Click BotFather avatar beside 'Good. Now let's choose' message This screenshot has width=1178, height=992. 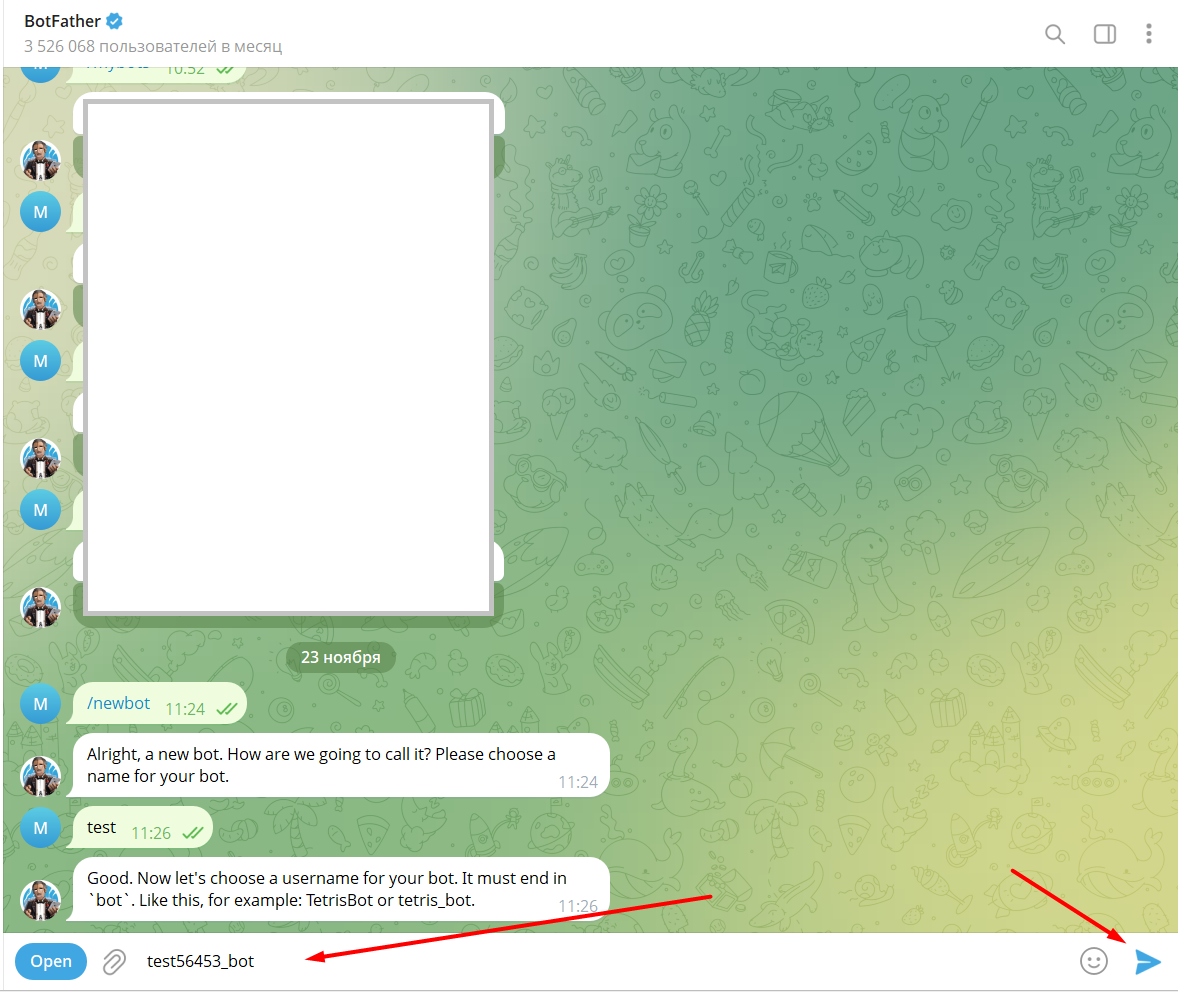coord(41,900)
